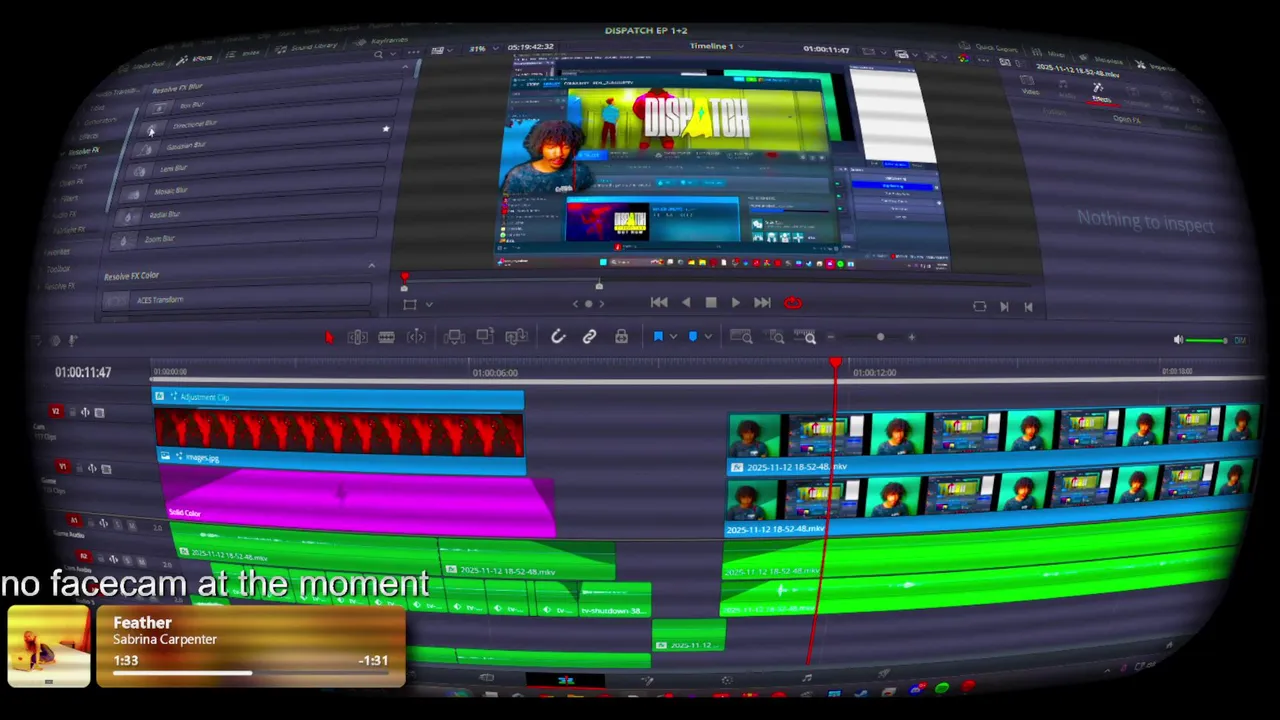The height and width of the screenshot is (720, 1280).
Task: Select the Dynamic Trim Mode tool
Action: pos(386,338)
